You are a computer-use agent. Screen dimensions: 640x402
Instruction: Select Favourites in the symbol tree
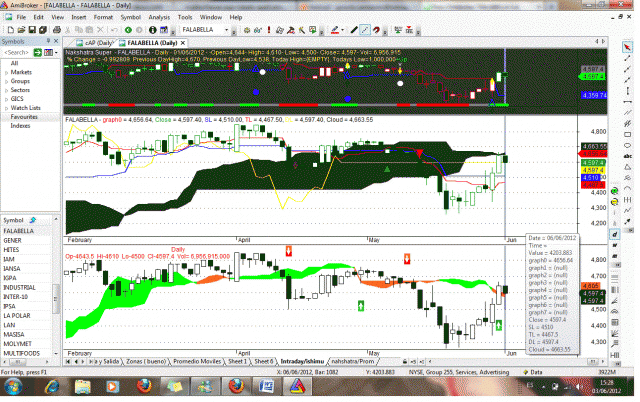coord(24,117)
